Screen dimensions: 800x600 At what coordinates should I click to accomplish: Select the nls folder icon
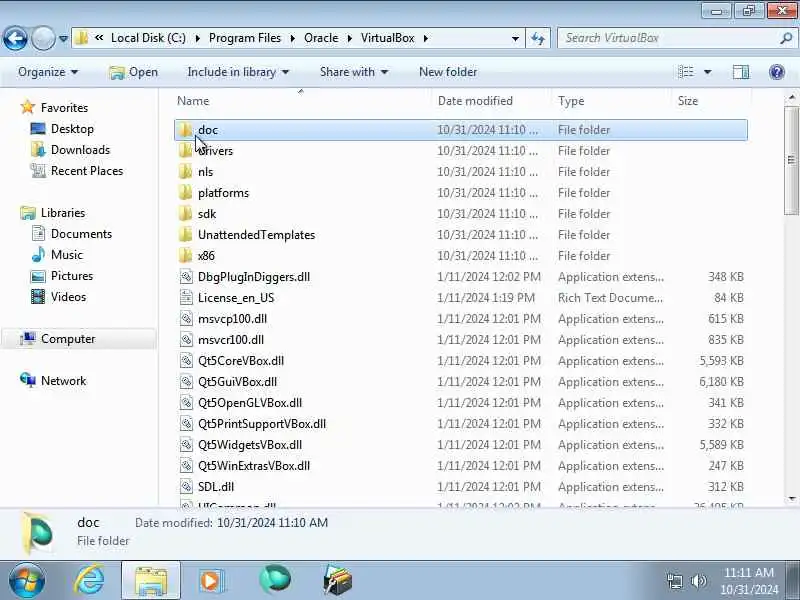pyautogui.click(x=186, y=171)
